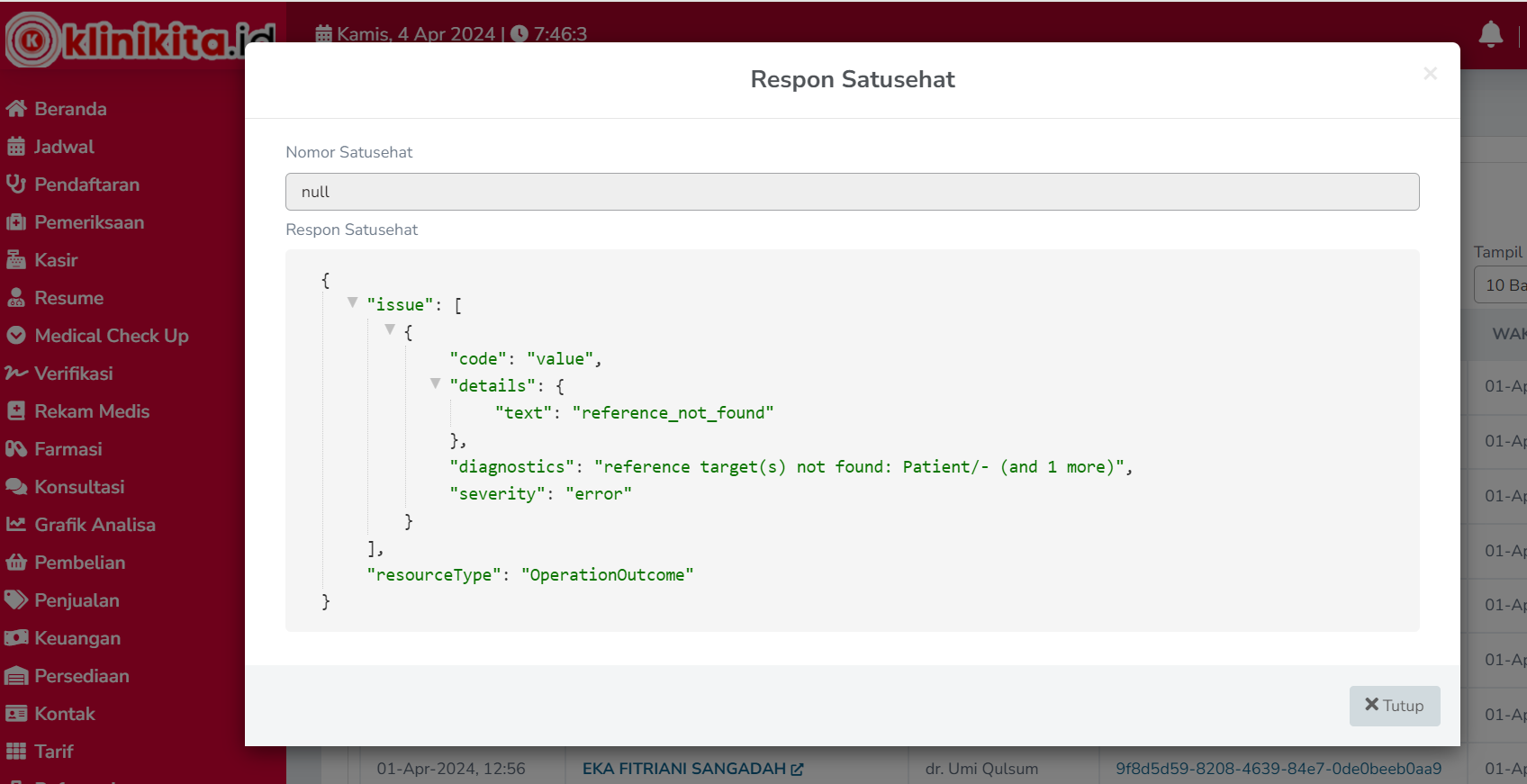Screen dimensions: 1527x784
Task: Click the Jadwal calendar icon
Action: tap(16, 147)
